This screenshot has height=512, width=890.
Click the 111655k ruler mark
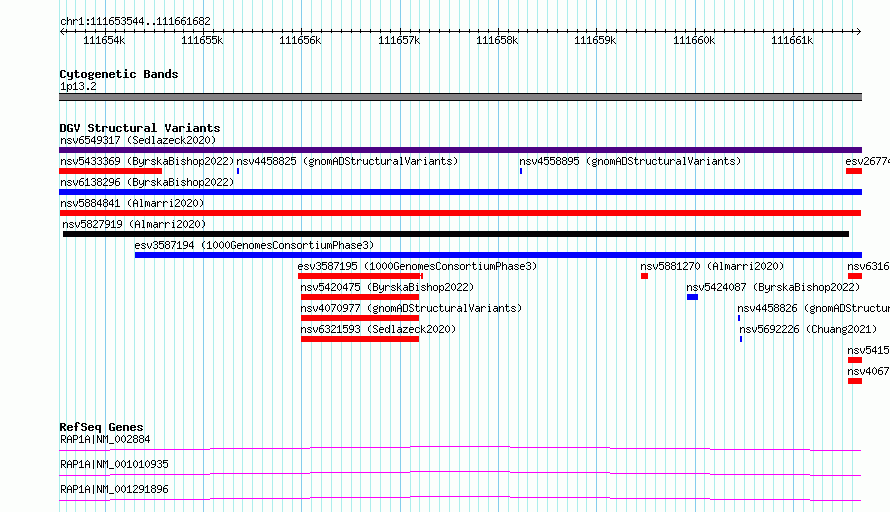coord(202,40)
